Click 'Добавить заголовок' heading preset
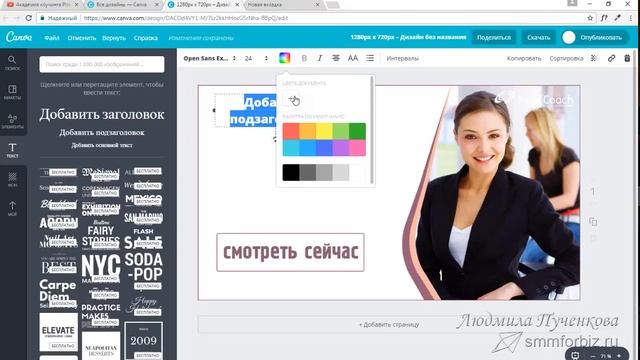Screen dimensions: 640x360 click(102, 114)
